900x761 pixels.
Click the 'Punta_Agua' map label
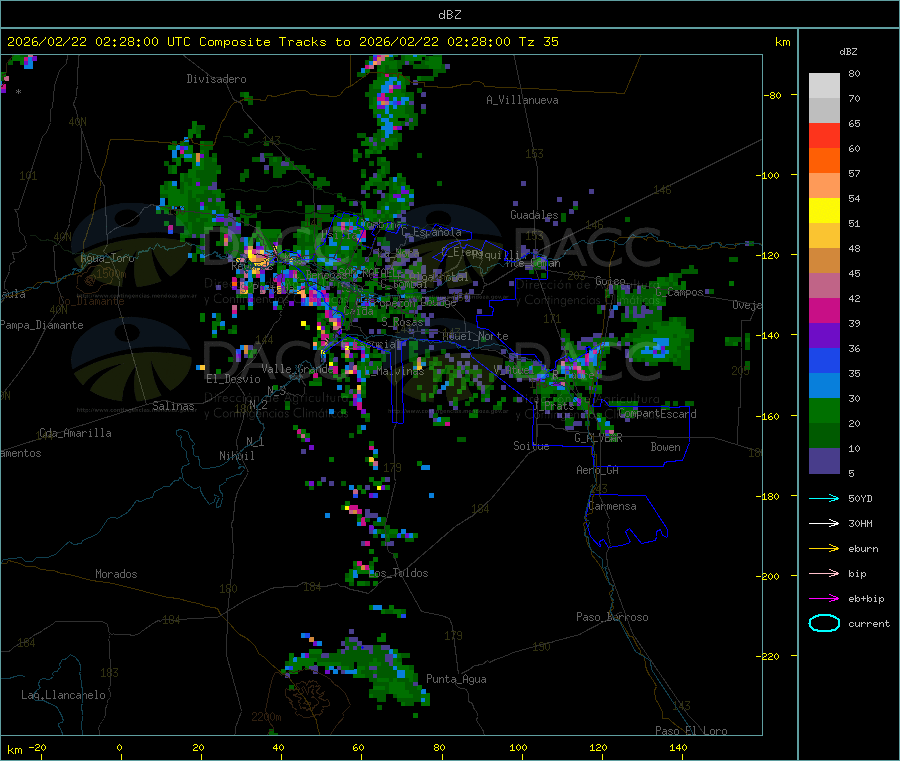456,679
